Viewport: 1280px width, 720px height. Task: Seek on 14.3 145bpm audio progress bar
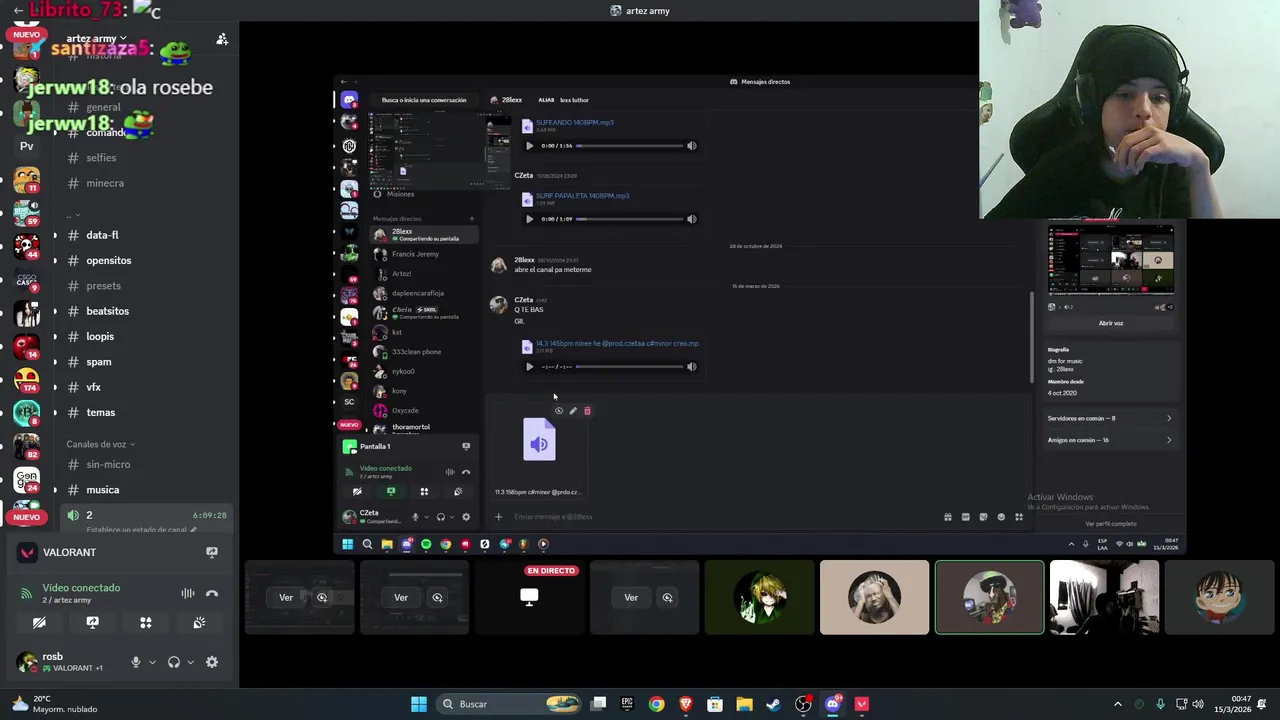(629, 367)
